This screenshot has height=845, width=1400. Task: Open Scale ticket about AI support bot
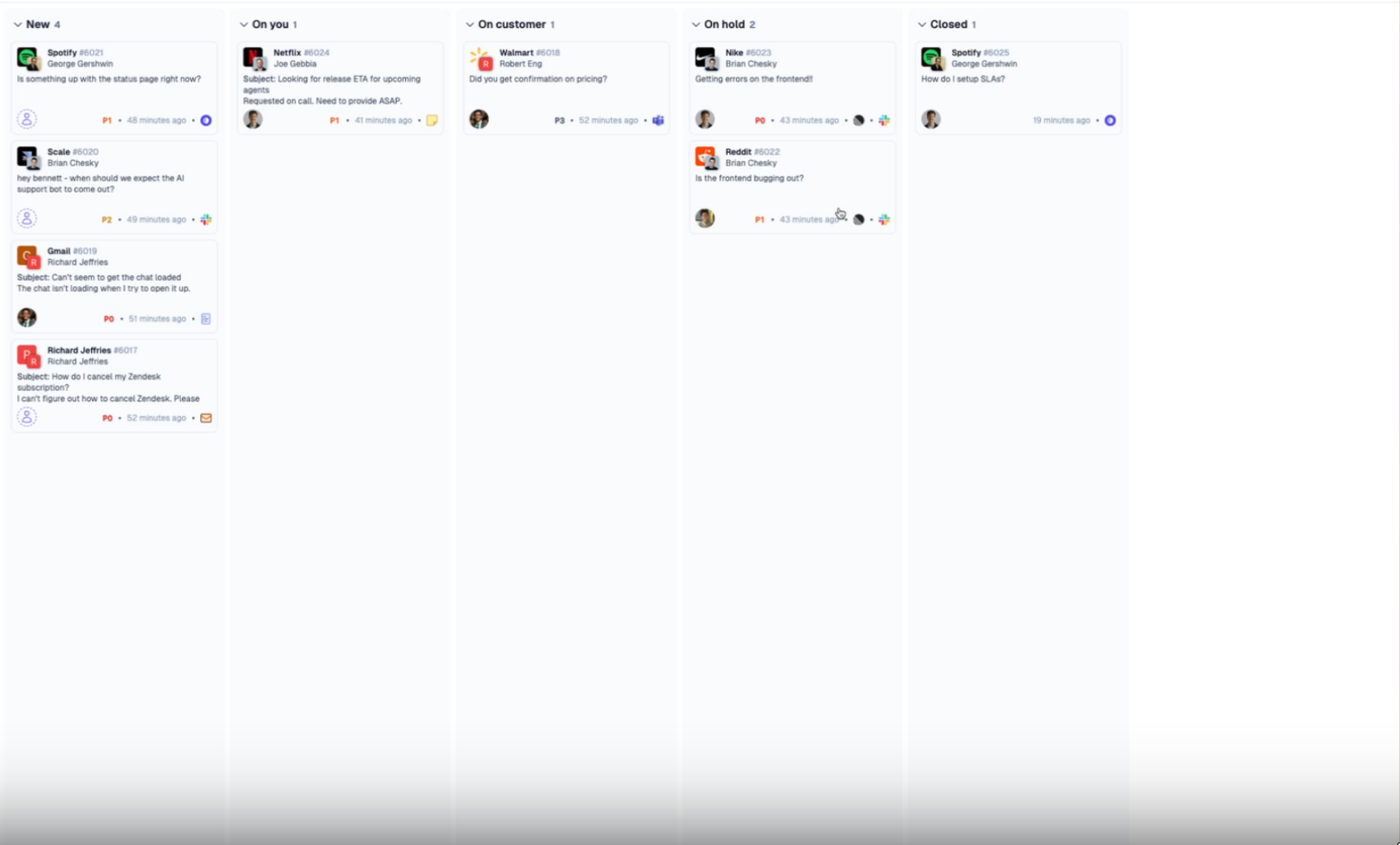pos(100,184)
